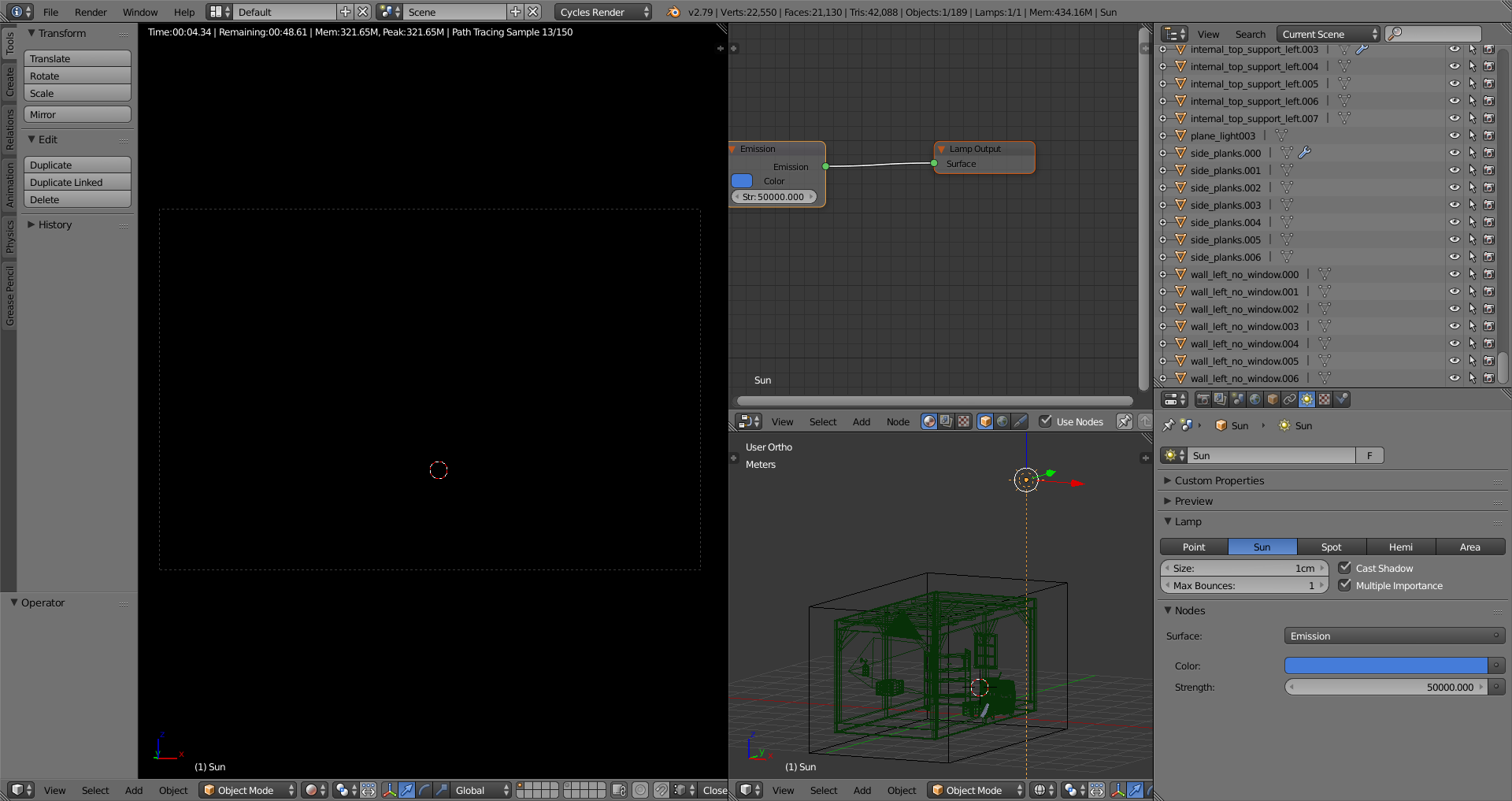1512x801 pixels.
Task: Open the Render menu
Action: [91, 12]
